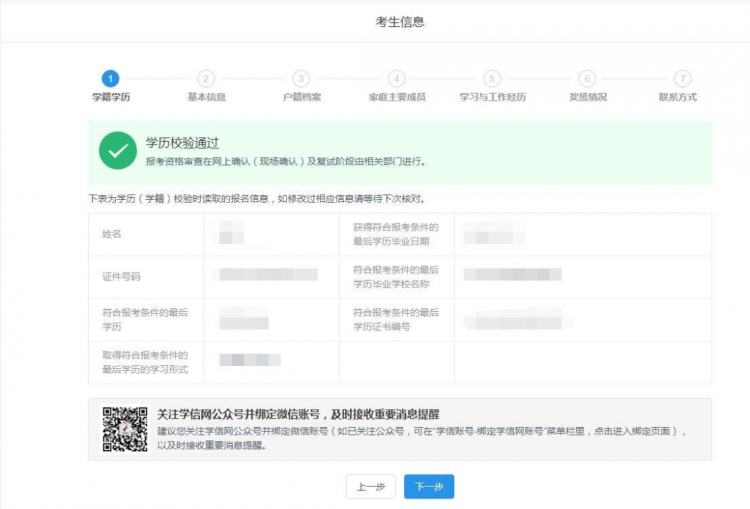Click the blurred 毕业学校名称 value
Viewport: 750px width, 509px height.
tap(512, 275)
